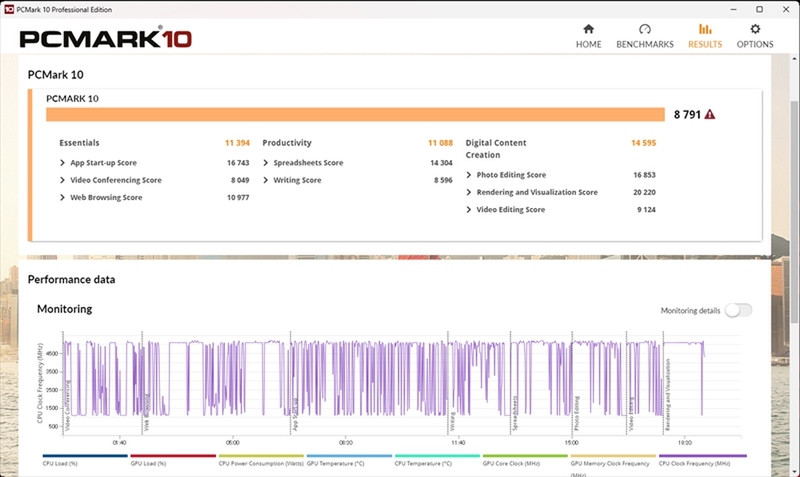Expand Web Browsing Score row
800x477 pixels.
coord(64,198)
